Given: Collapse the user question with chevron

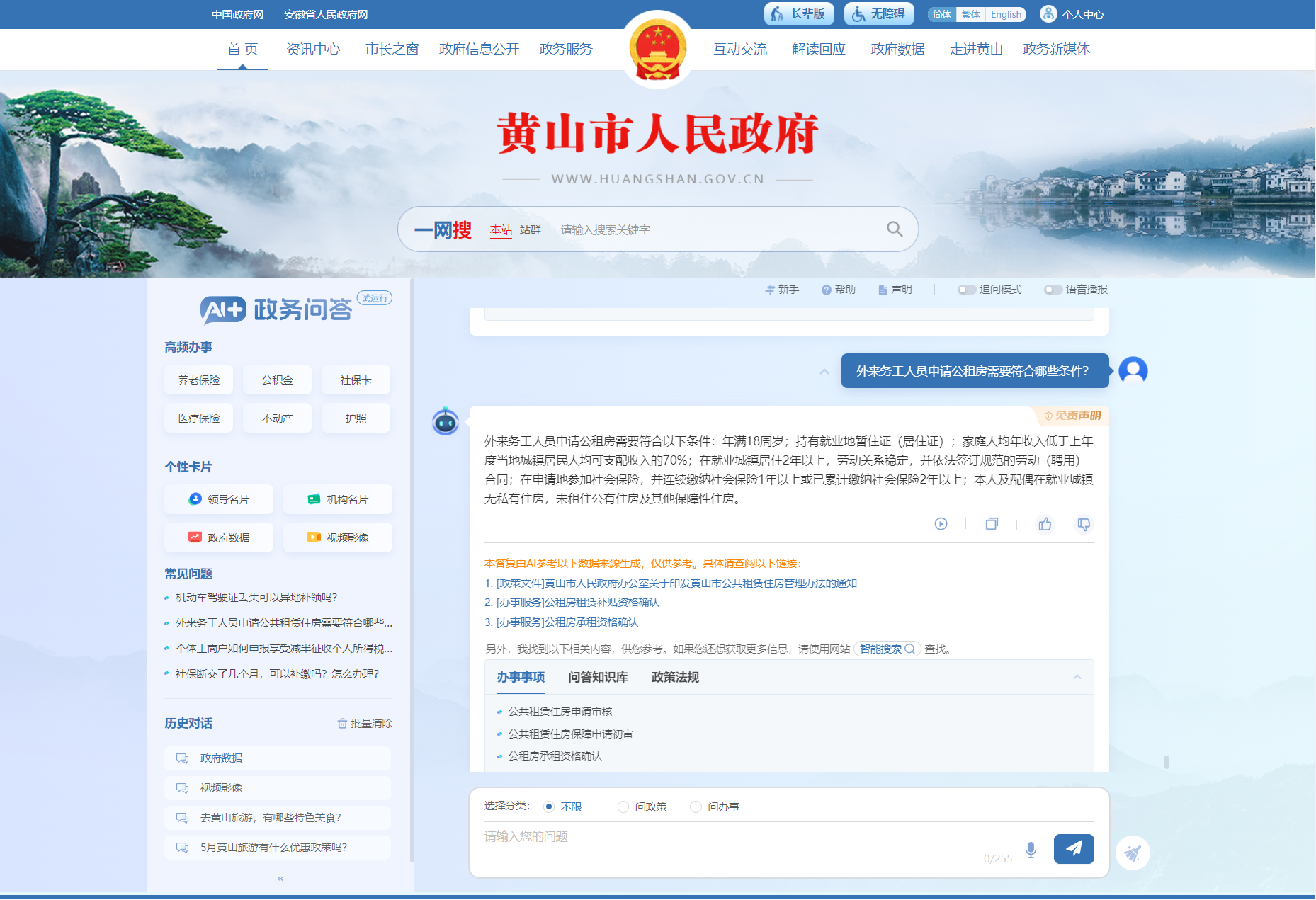Looking at the screenshot, I should [824, 371].
